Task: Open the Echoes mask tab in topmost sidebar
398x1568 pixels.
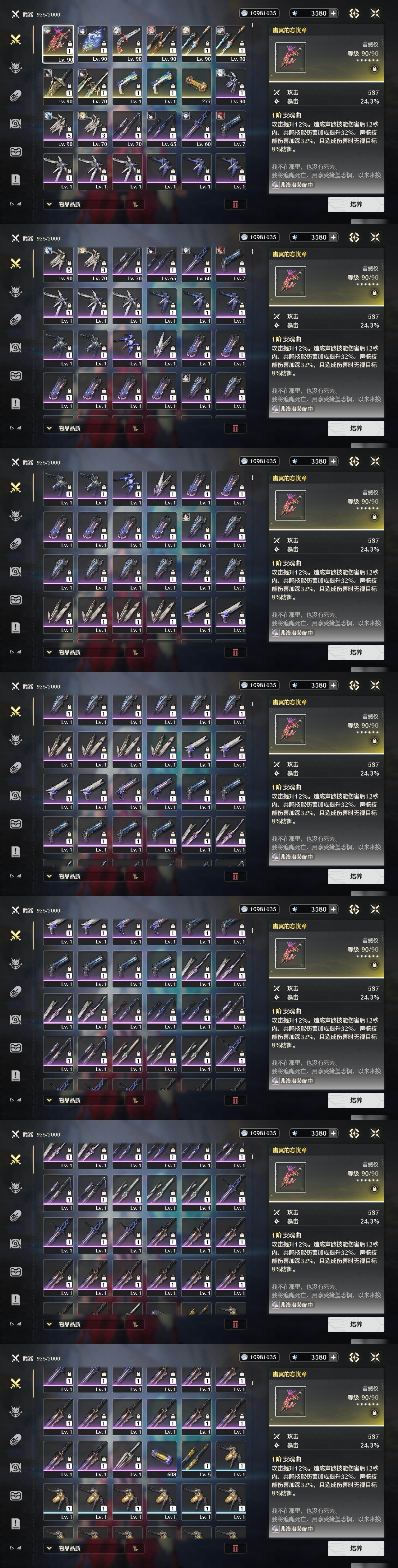Action: 16,68
